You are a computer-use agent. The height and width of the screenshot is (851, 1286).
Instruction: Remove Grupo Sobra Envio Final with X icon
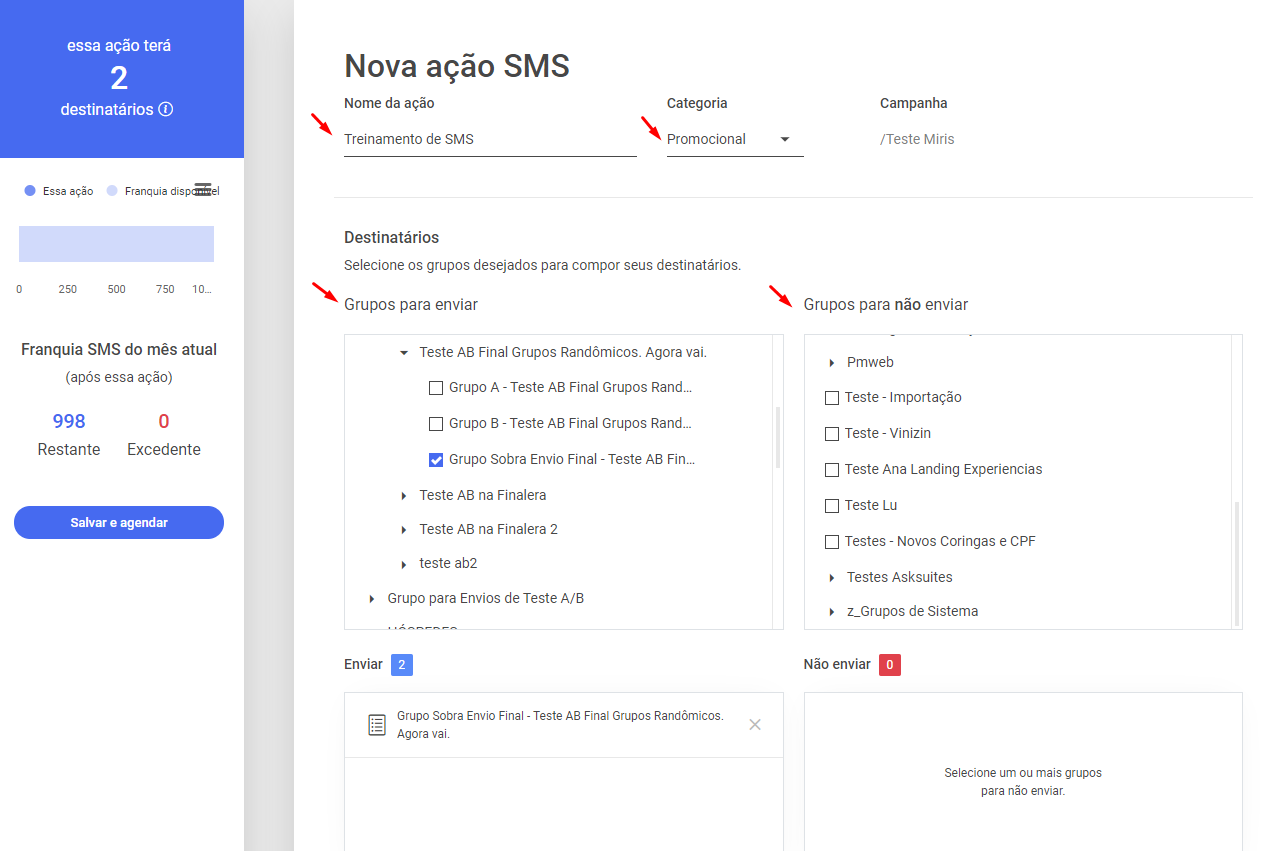[755, 724]
